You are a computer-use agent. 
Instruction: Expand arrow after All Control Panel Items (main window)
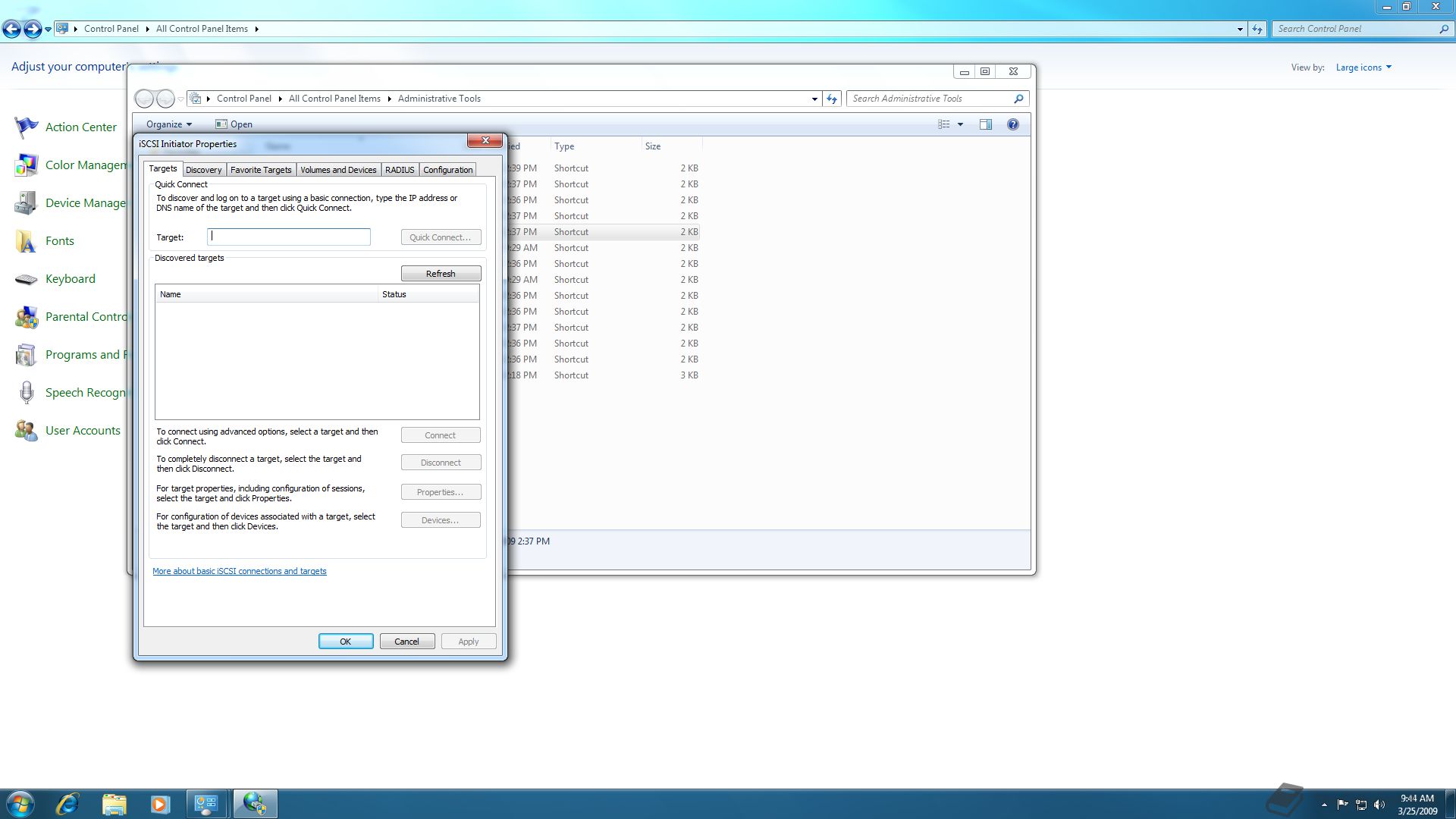(x=256, y=29)
